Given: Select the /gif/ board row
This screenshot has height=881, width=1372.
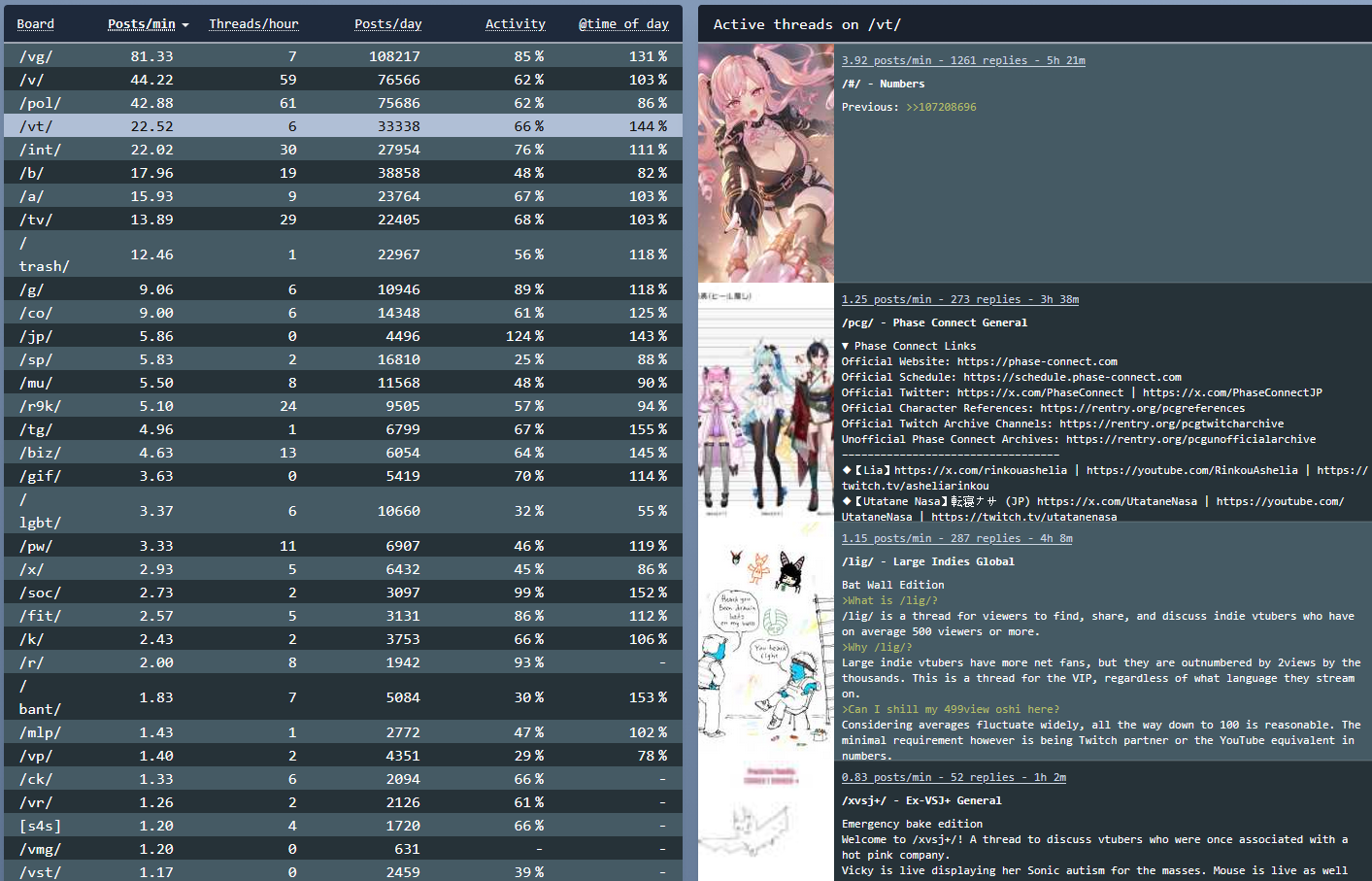Looking at the screenshot, I should click(x=343, y=476).
